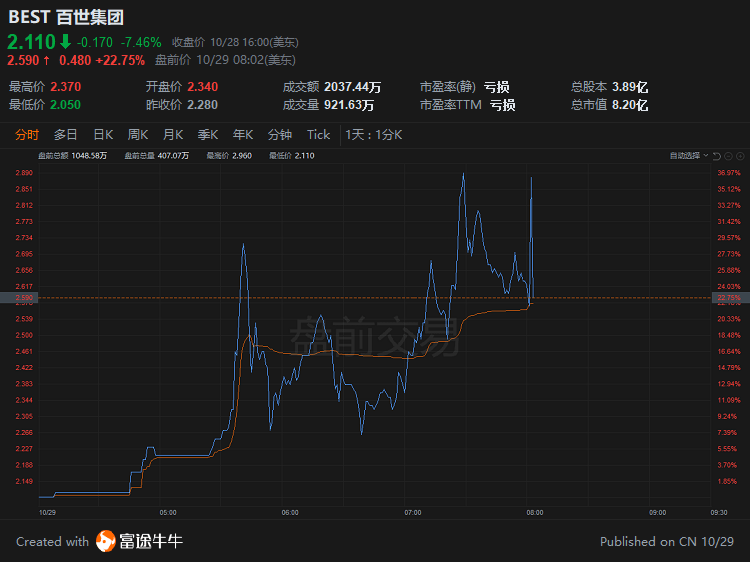Switch to the 年K tab
Viewport: 750px width, 562px height.
tap(243, 135)
